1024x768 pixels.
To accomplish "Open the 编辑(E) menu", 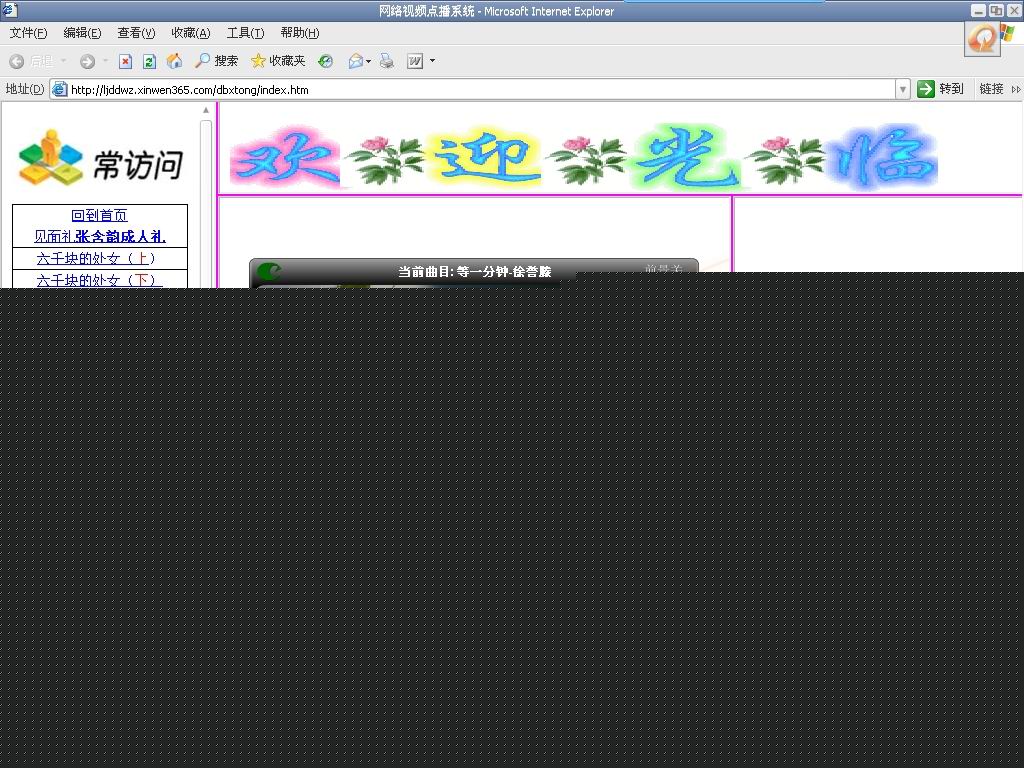I will 82,33.
